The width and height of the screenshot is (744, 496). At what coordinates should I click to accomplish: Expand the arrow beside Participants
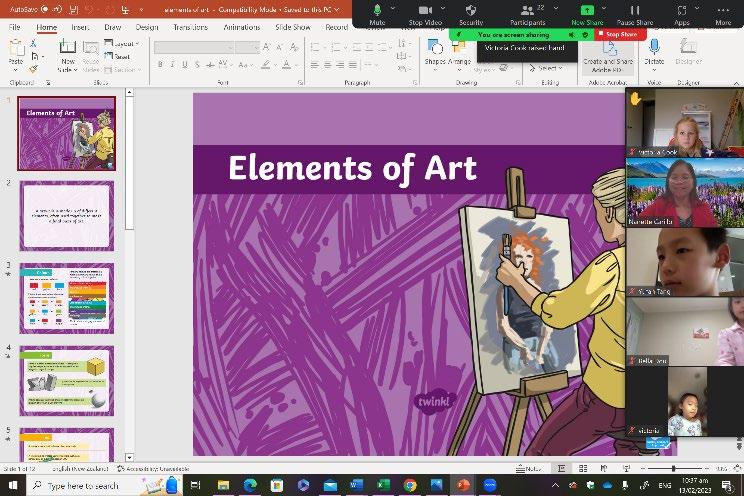pyautogui.click(x=556, y=9)
